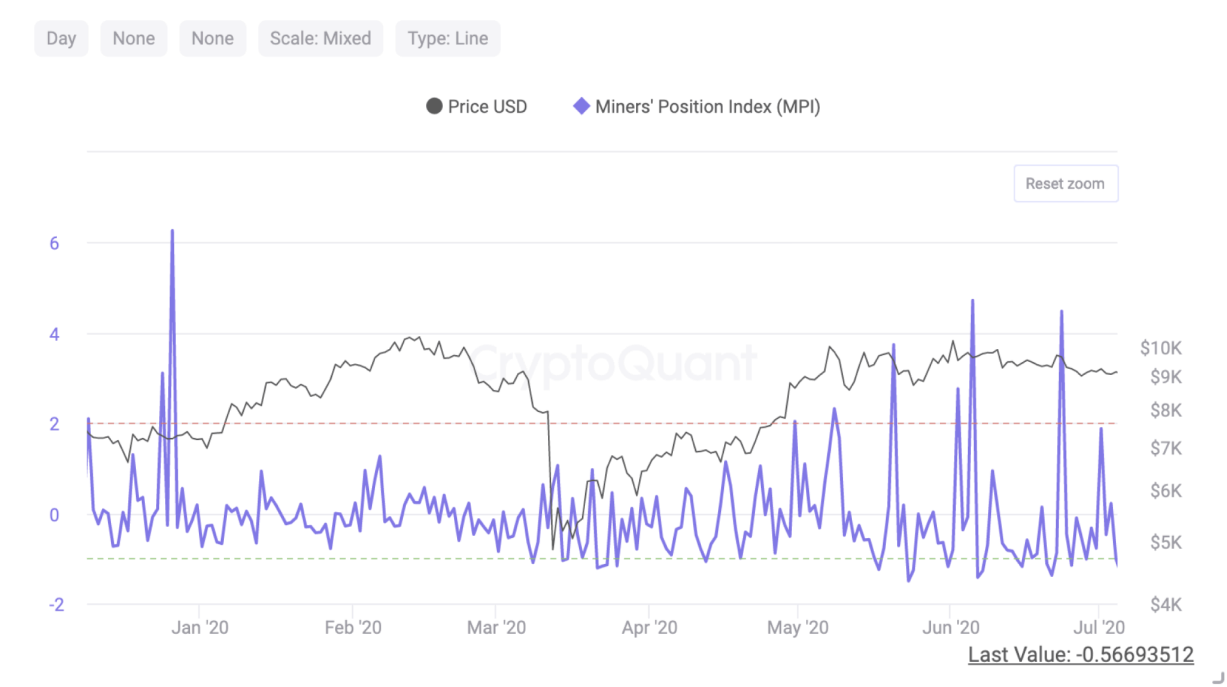Click the Last Value: -0.56693512 link
The image size is (1227, 687).
pyautogui.click(x=1080, y=653)
